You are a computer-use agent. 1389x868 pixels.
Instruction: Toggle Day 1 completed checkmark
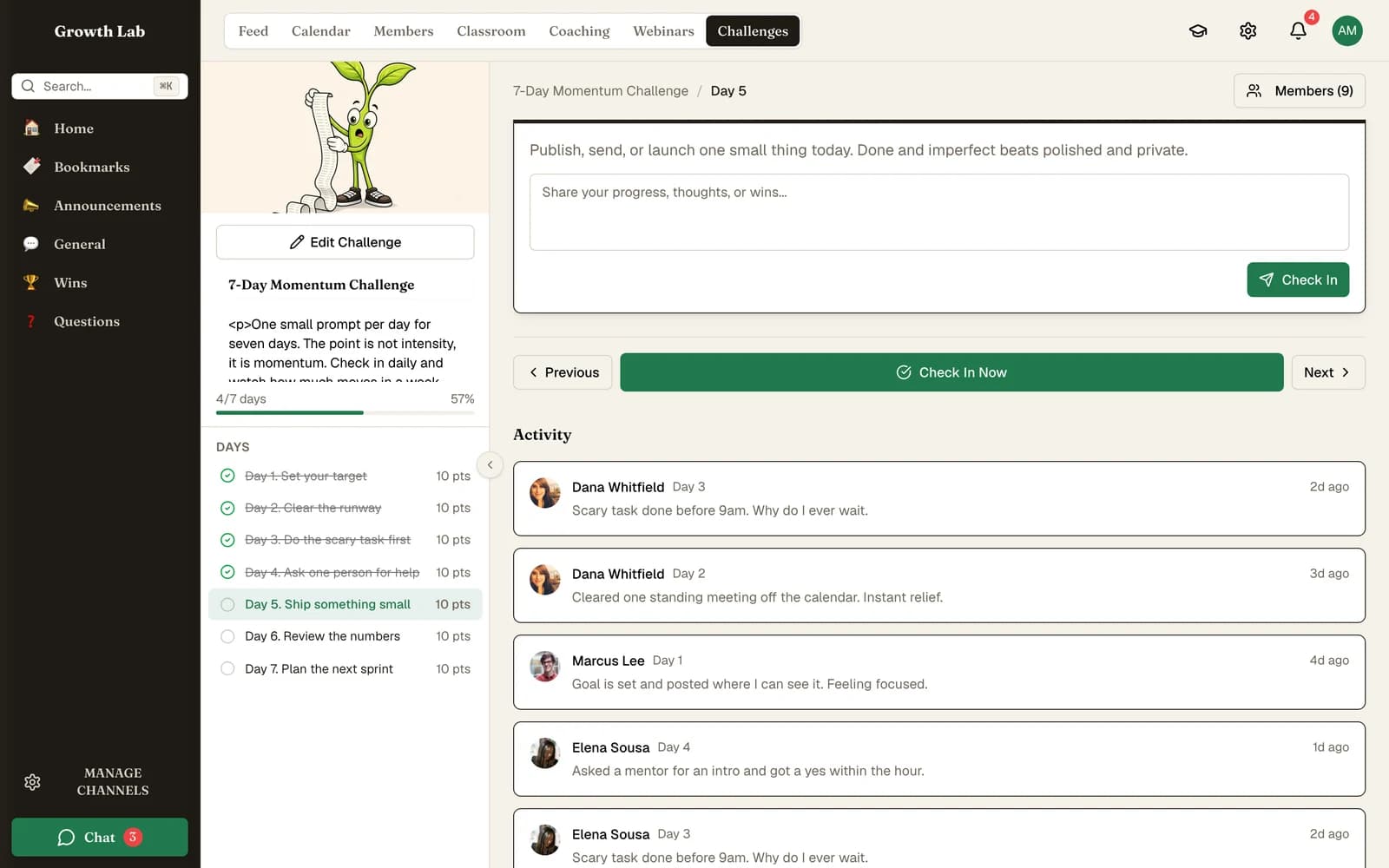227,476
